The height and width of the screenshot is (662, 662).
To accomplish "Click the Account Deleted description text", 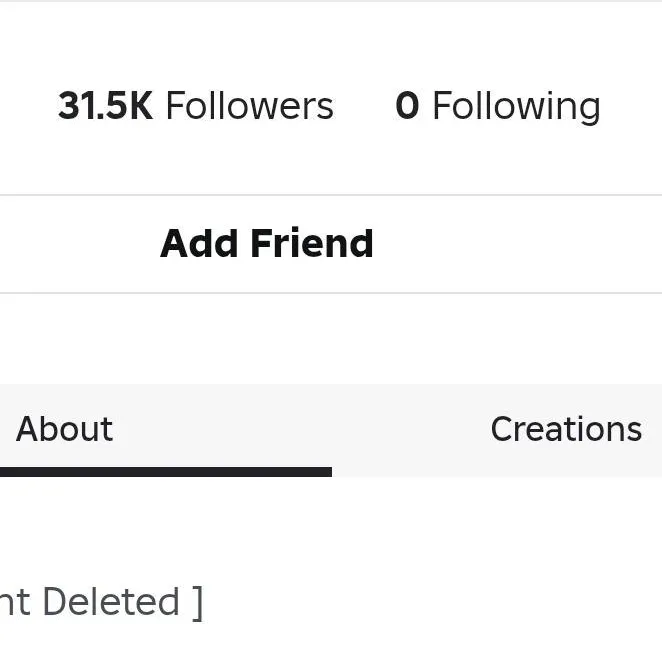I will (x=100, y=602).
